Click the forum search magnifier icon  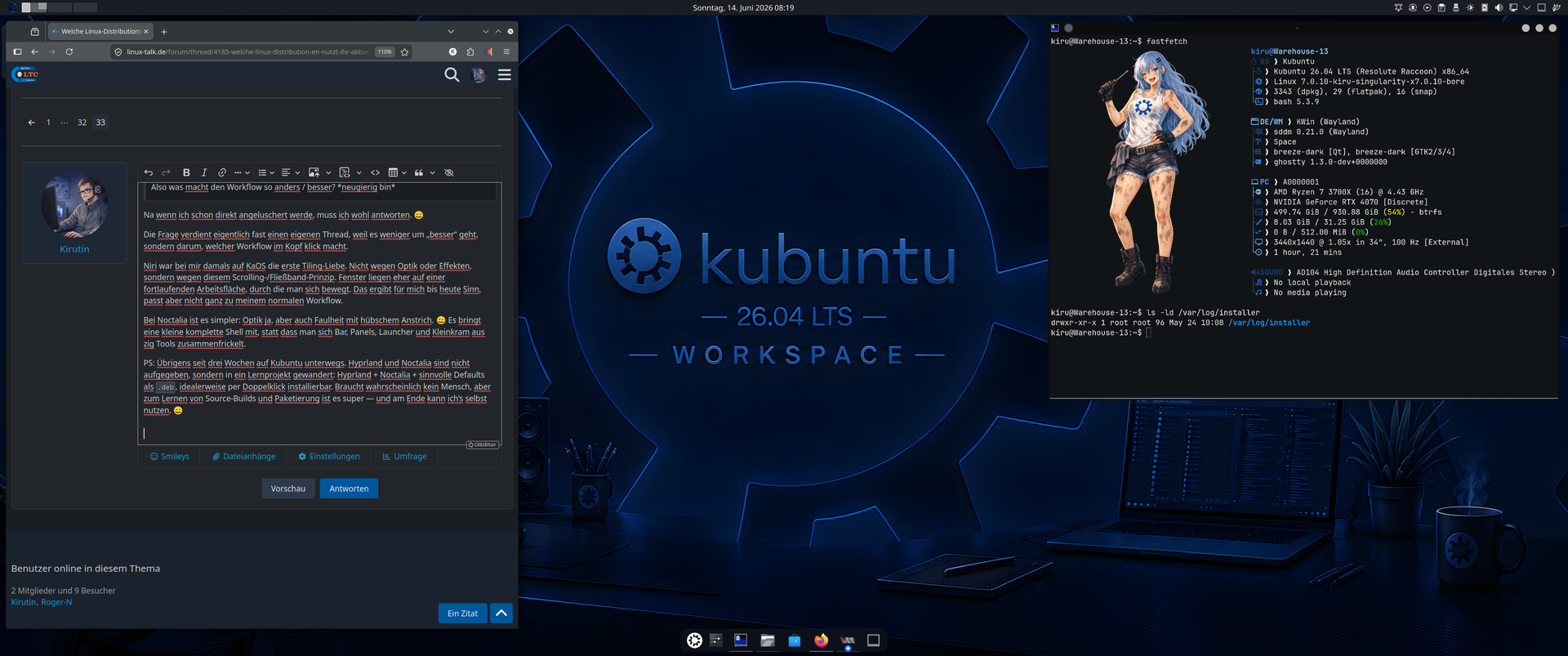[452, 75]
